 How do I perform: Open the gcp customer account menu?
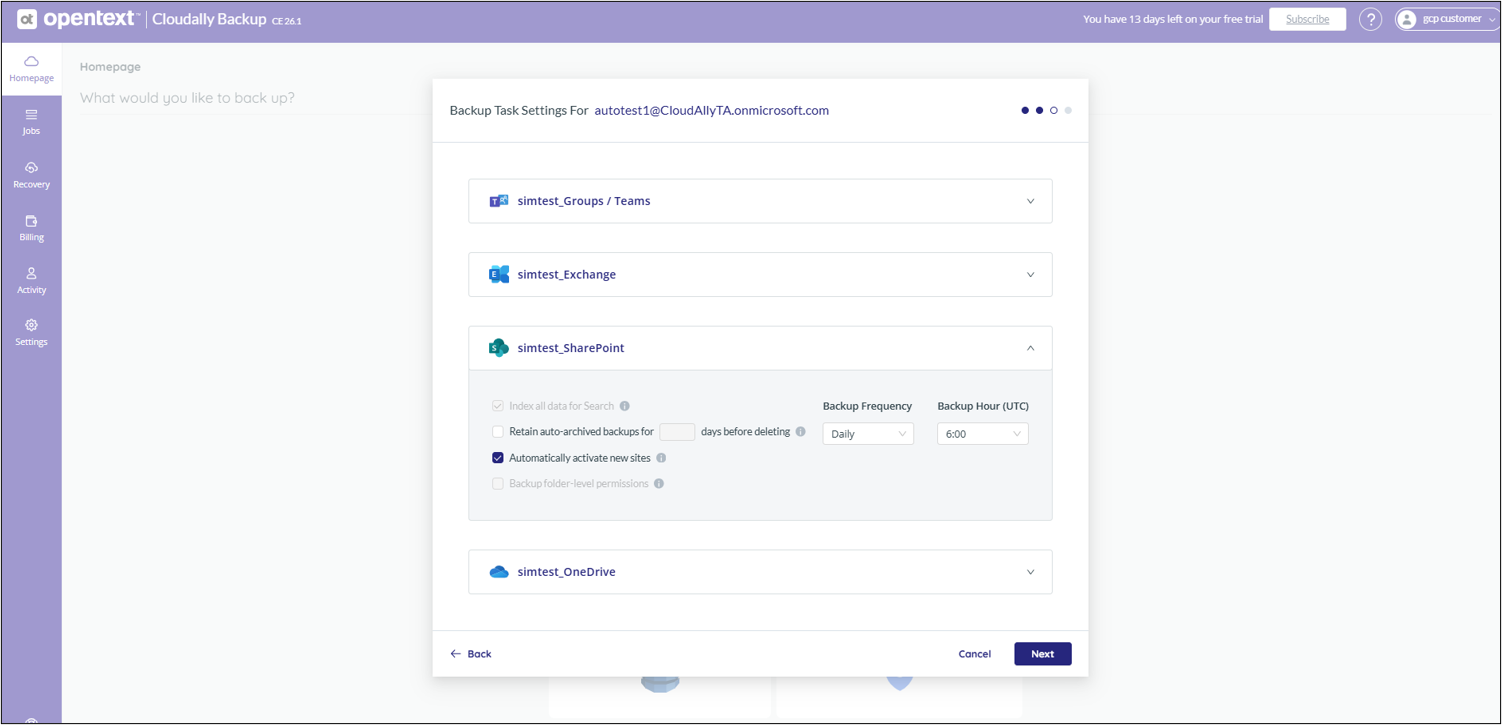[x=1447, y=19]
